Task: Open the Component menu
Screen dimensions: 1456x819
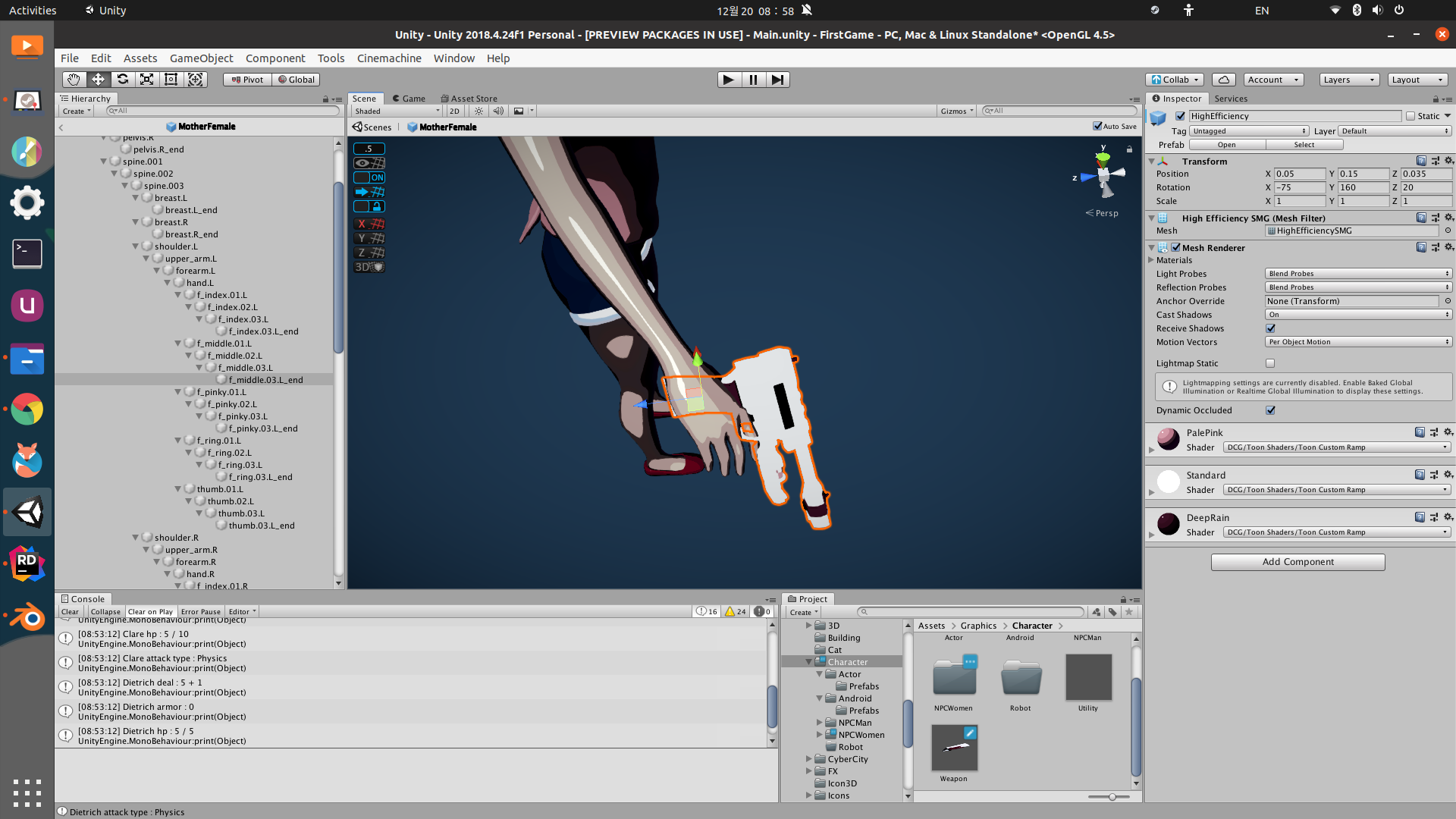Action: (275, 58)
